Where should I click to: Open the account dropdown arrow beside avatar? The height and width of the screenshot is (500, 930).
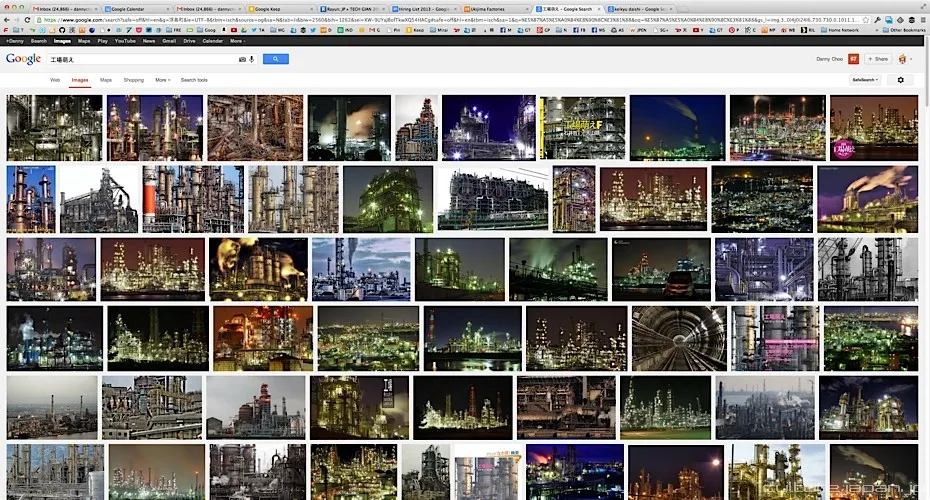pyautogui.click(x=912, y=59)
